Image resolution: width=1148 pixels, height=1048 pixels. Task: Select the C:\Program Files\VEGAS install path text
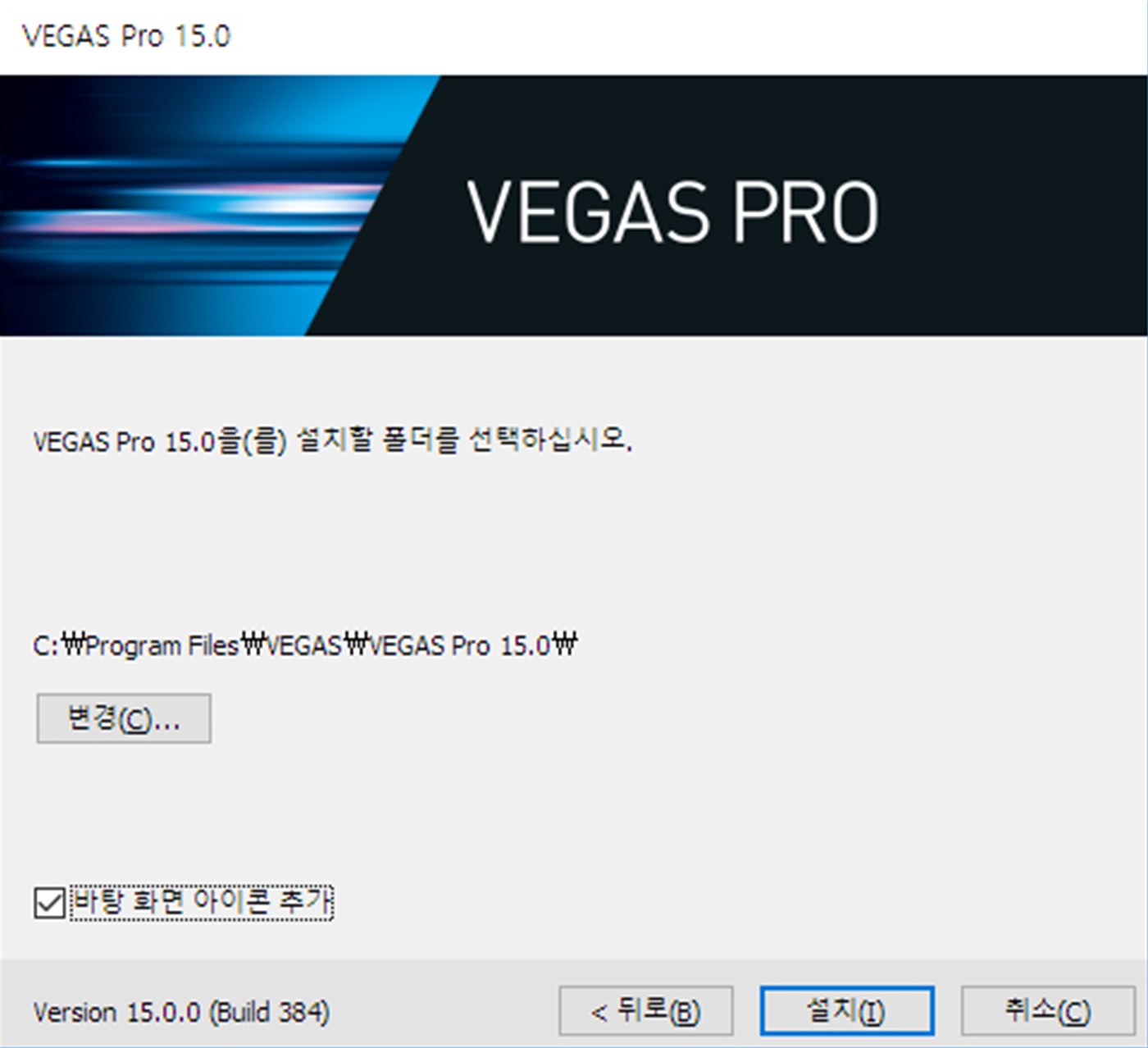pyautogui.click(x=305, y=645)
